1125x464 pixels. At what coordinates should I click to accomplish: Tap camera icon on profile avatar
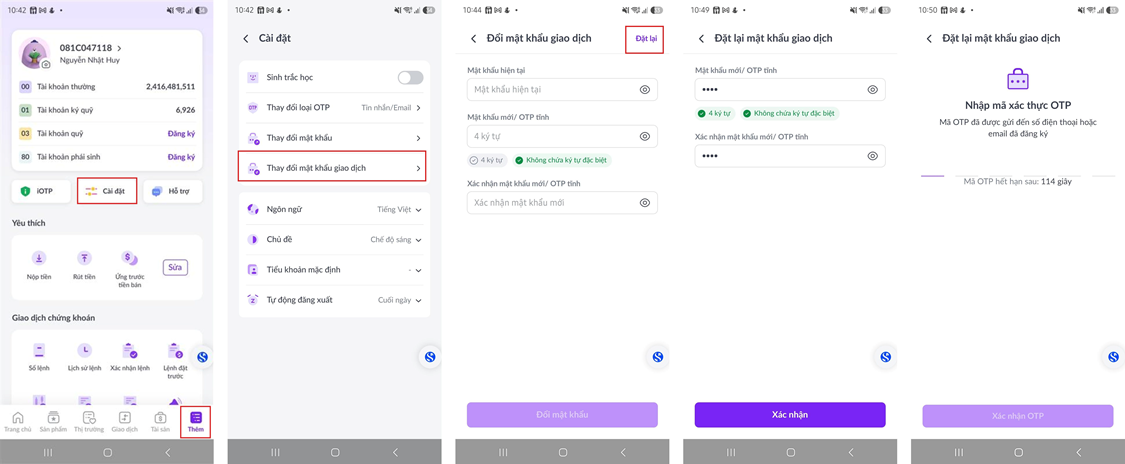(x=46, y=65)
